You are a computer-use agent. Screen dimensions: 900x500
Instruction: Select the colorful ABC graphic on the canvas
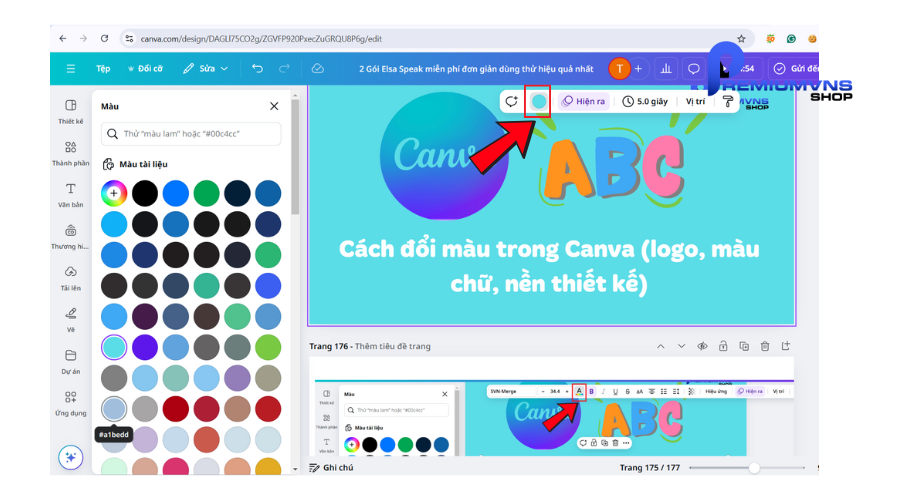tap(614, 166)
